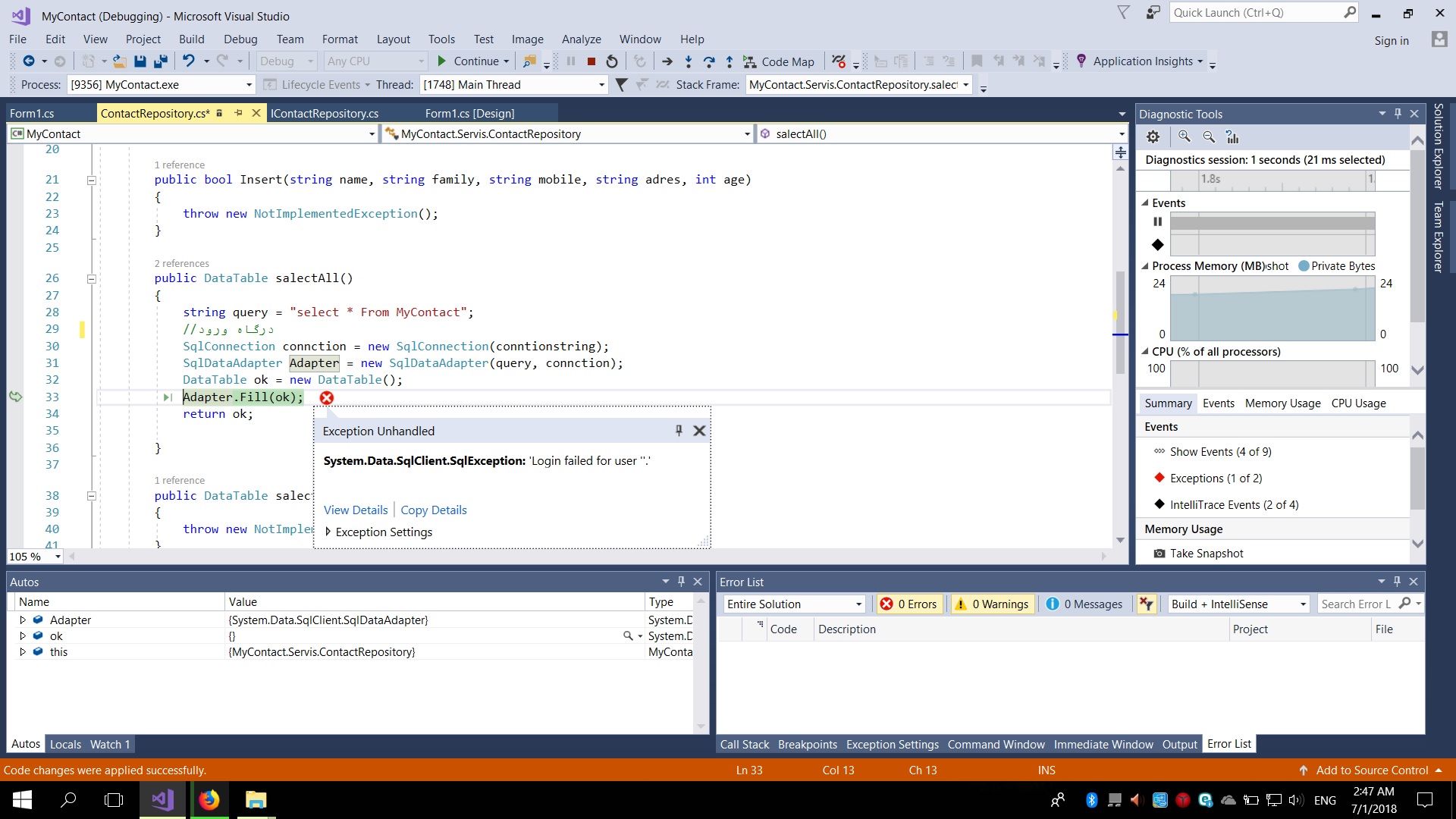
Task: Click Show Events (4 of 9) link
Action: 1220,452
